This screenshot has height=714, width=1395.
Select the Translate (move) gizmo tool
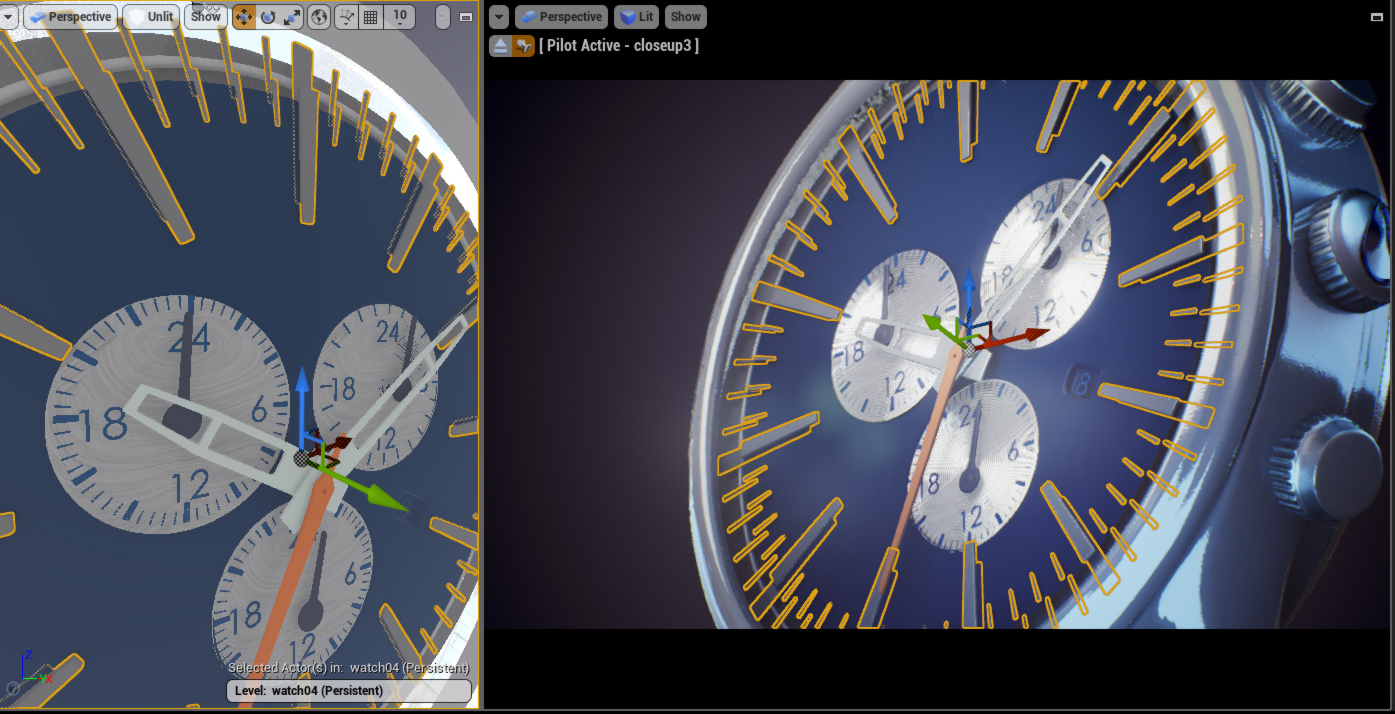click(244, 17)
